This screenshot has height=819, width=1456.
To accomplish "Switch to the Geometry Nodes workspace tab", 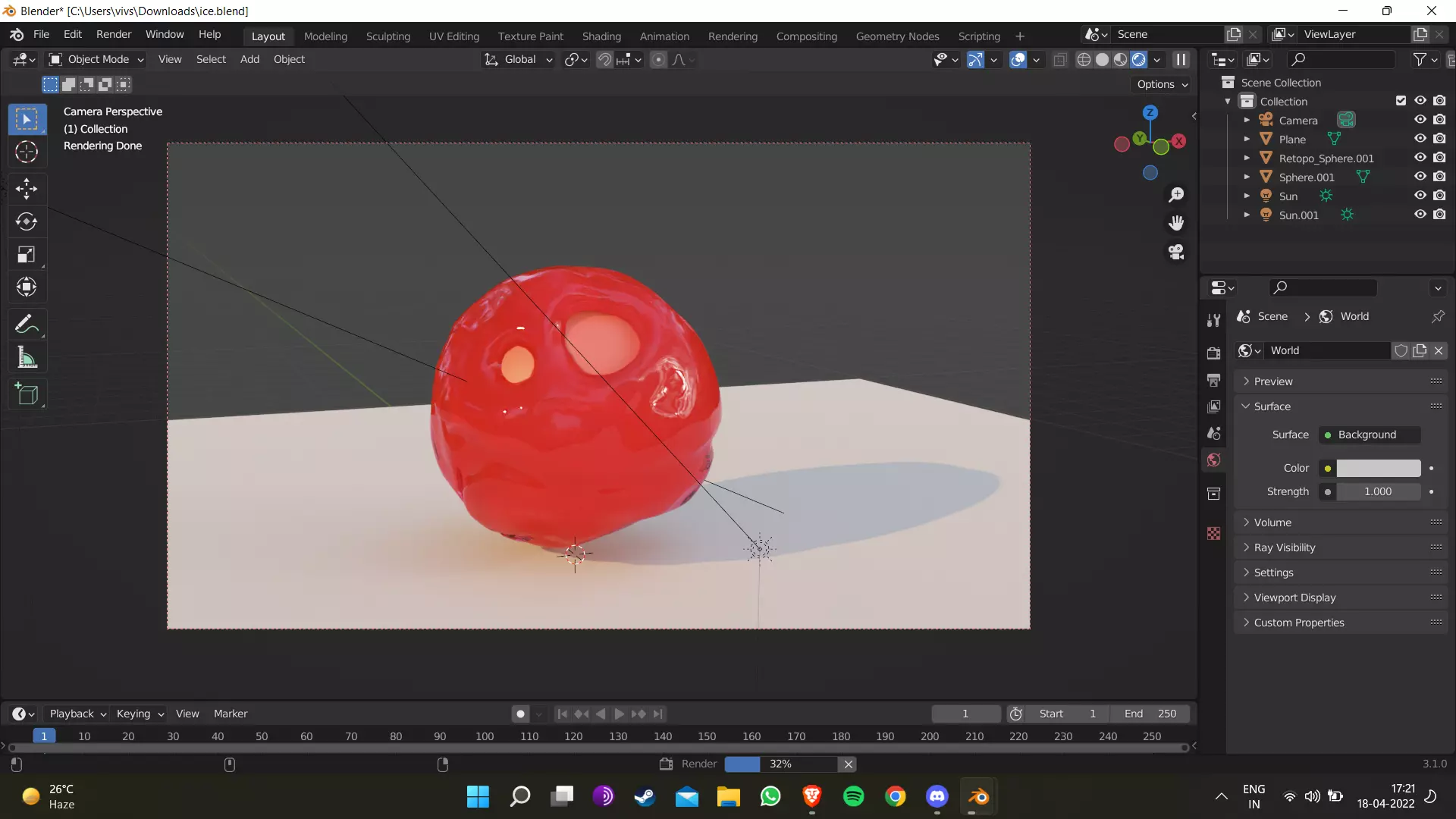I will point(897,36).
